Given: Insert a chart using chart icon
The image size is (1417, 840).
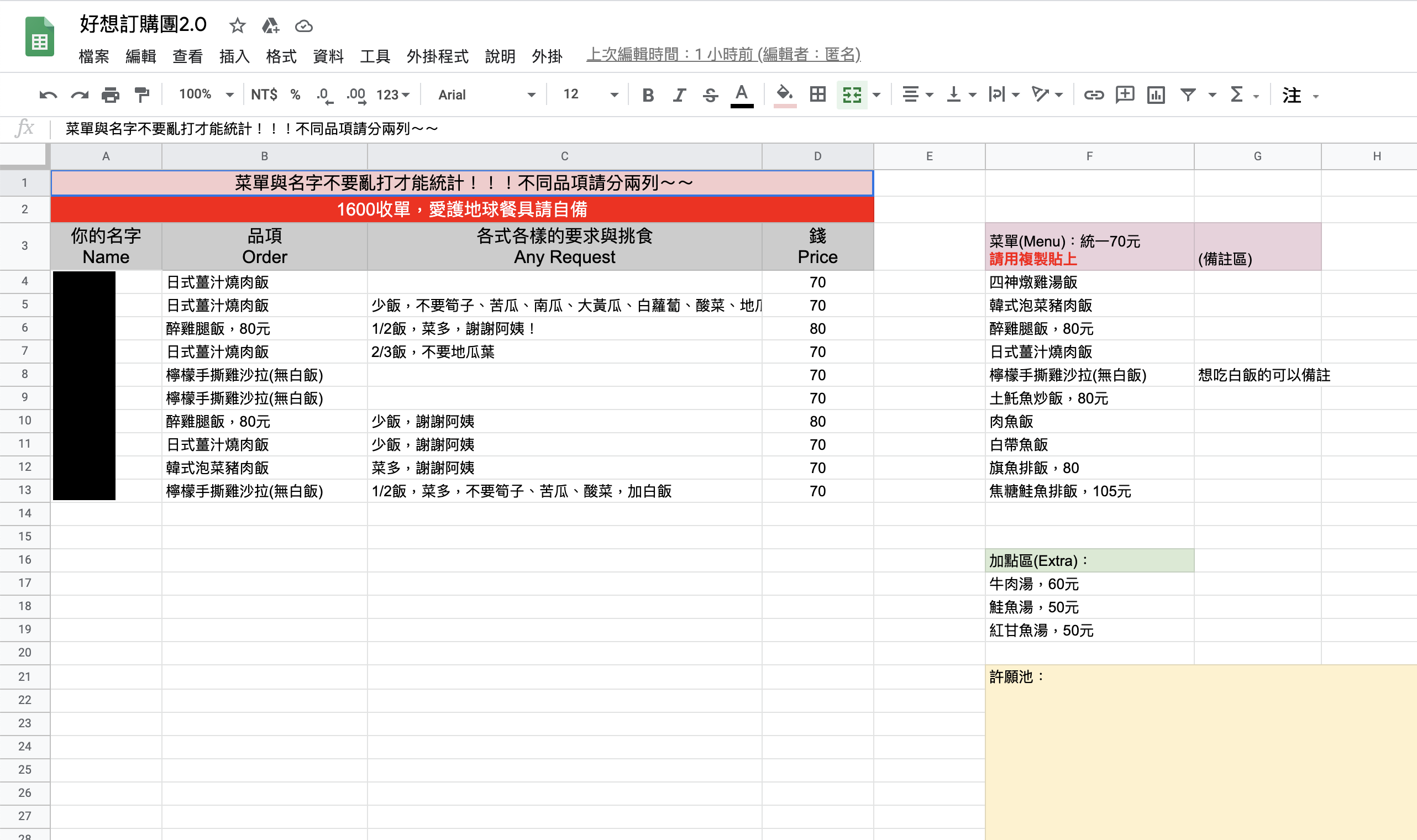Looking at the screenshot, I should 1156,95.
